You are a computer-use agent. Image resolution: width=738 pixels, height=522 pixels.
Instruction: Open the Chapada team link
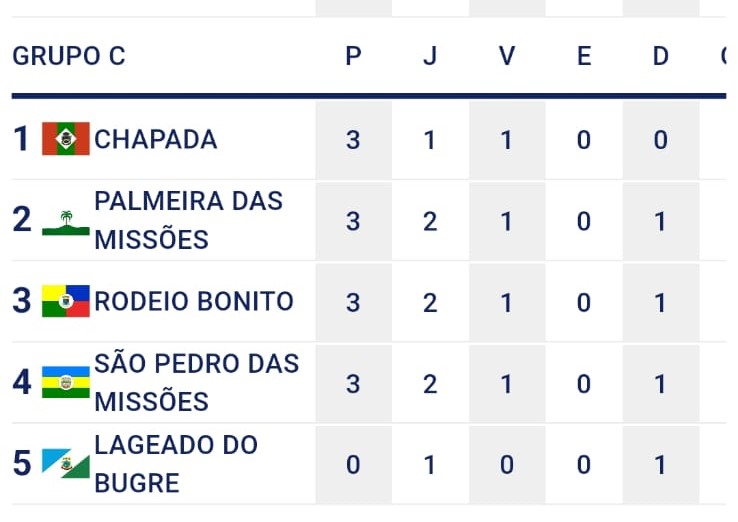(155, 139)
